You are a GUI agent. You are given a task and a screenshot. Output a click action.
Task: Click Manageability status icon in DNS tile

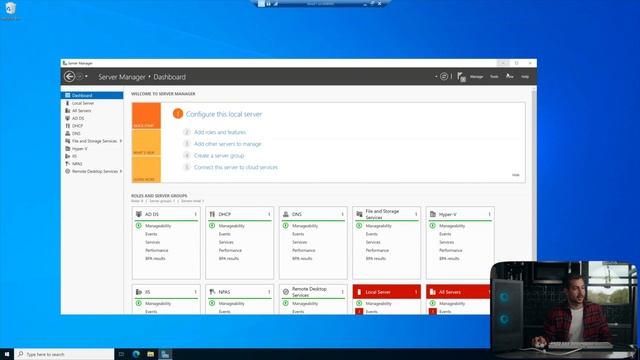click(x=286, y=226)
